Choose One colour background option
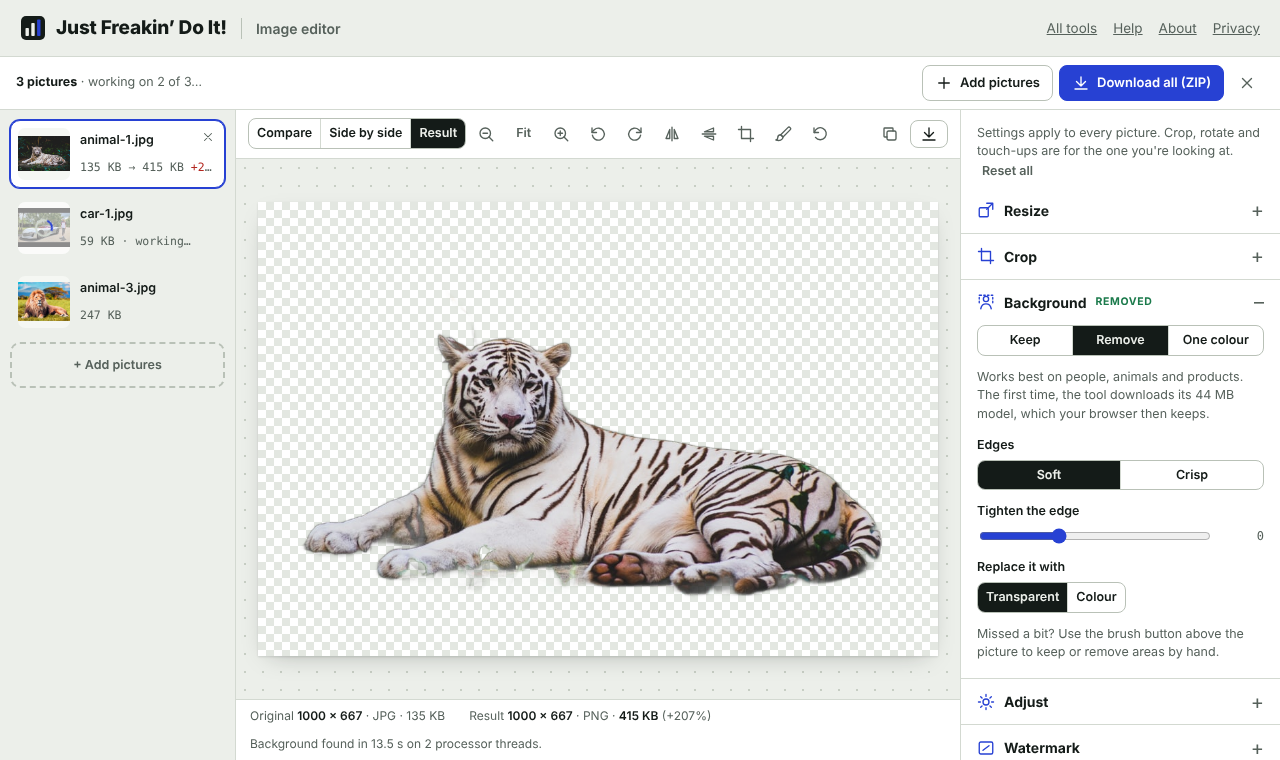 [1216, 340]
